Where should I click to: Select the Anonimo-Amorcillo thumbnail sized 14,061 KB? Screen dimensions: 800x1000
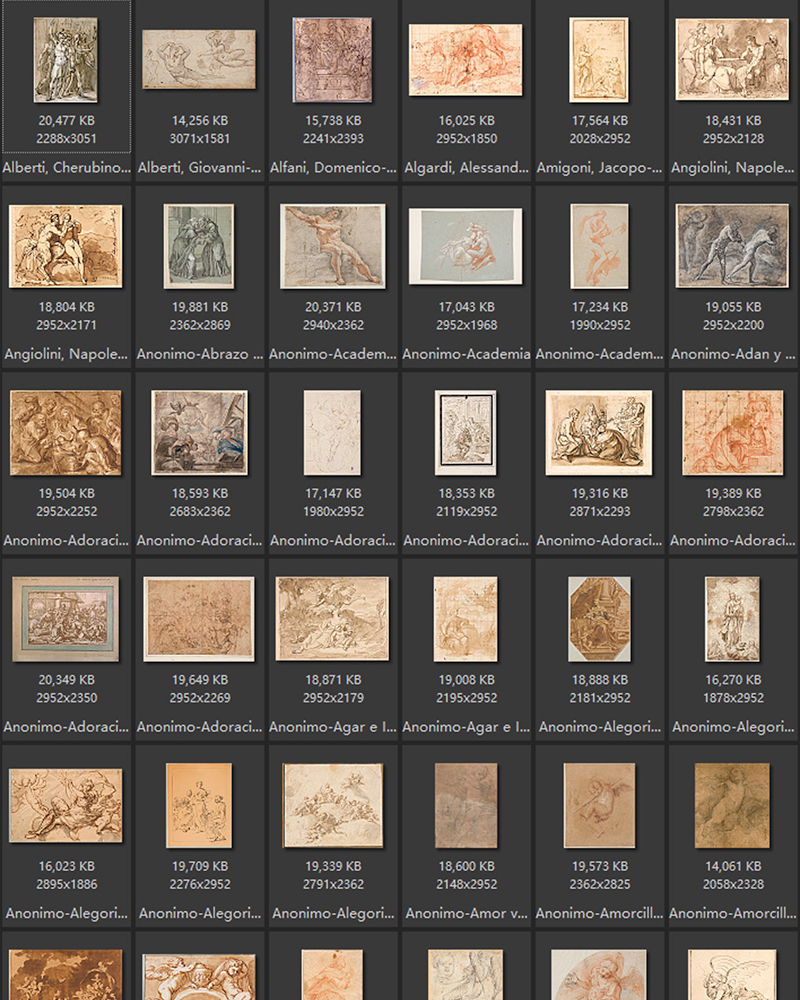[x=732, y=805]
